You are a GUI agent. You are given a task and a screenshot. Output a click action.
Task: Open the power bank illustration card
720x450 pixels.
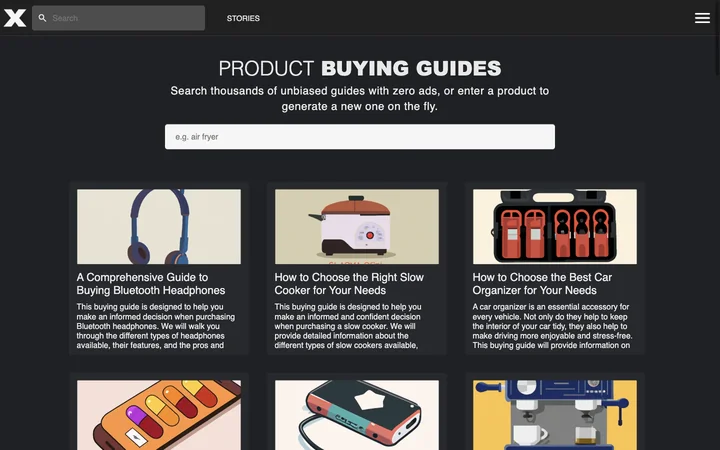(x=357, y=415)
